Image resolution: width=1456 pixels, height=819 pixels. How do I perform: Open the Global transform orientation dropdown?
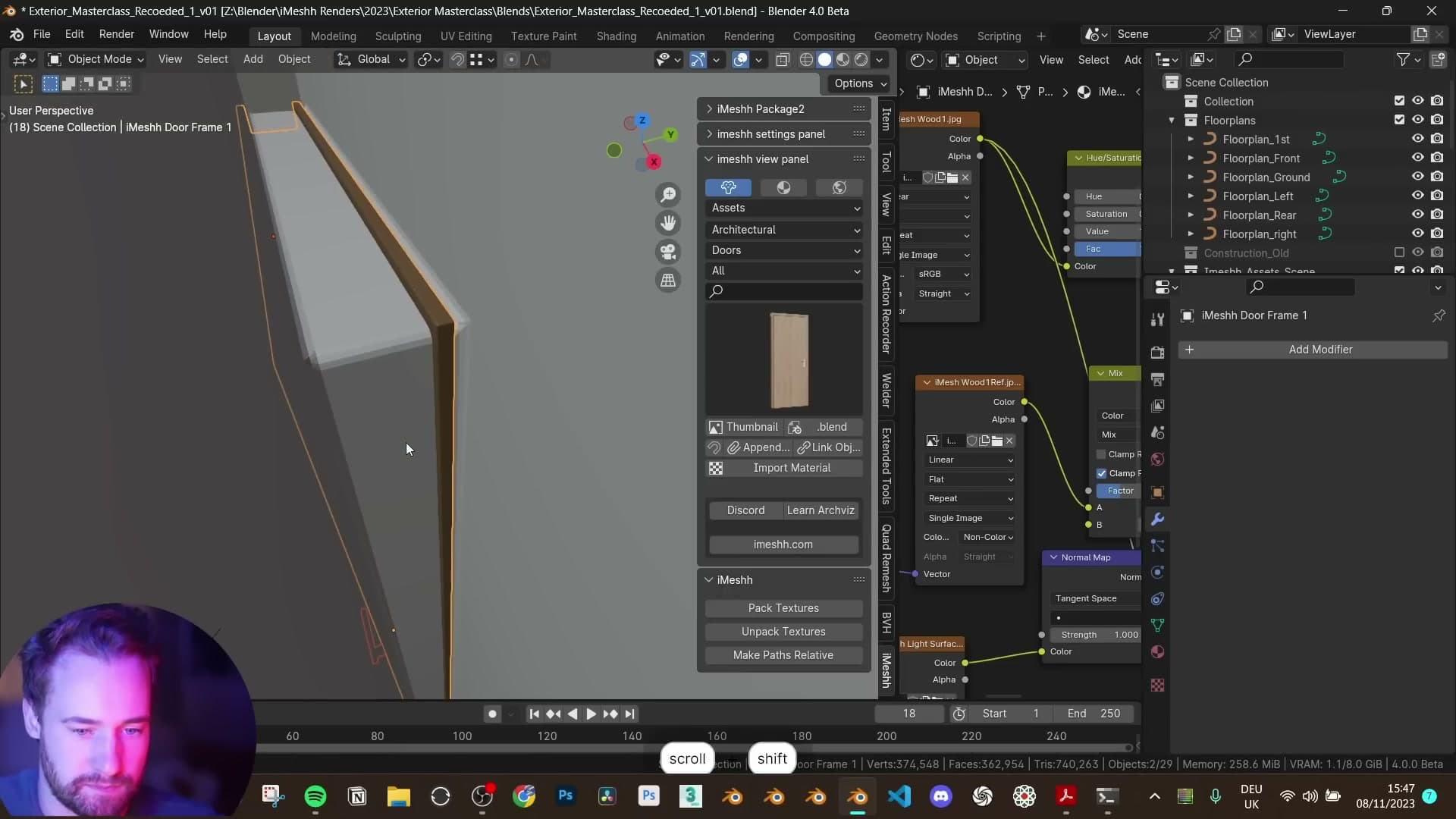[372, 59]
